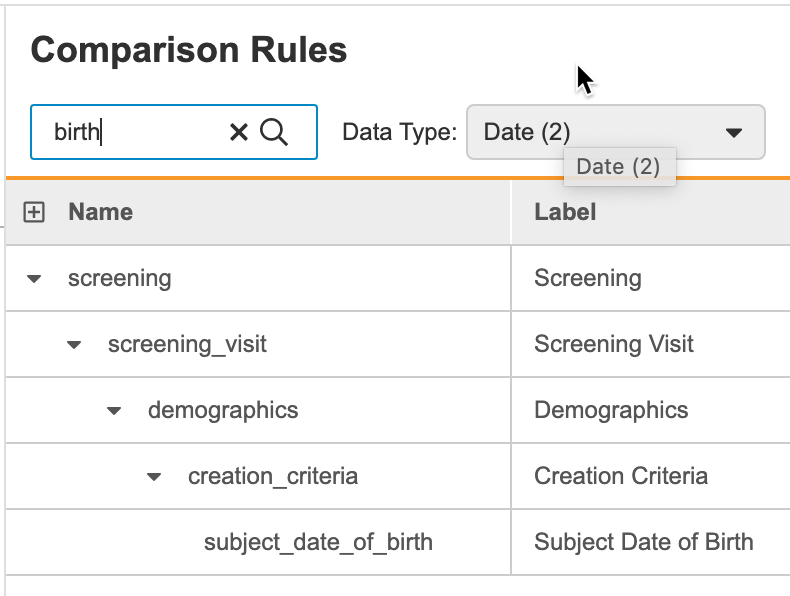Collapse the screening_visit node
This screenshot has width=790, height=596.
point(74,345)
